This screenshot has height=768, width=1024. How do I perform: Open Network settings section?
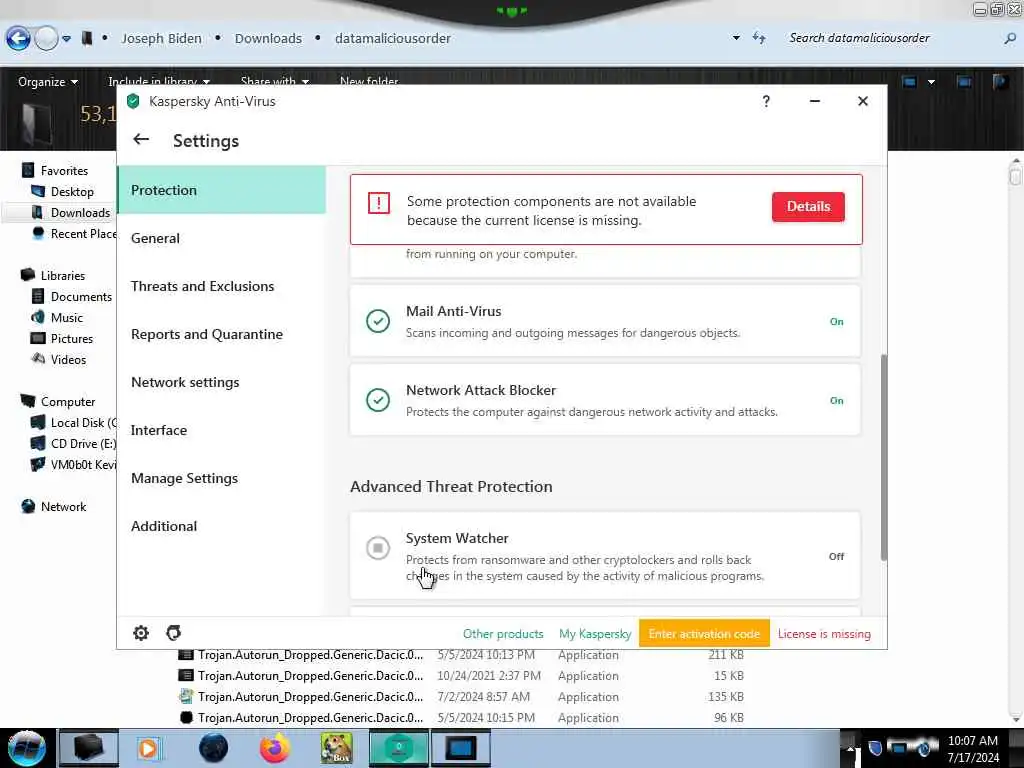pos(221,382)
